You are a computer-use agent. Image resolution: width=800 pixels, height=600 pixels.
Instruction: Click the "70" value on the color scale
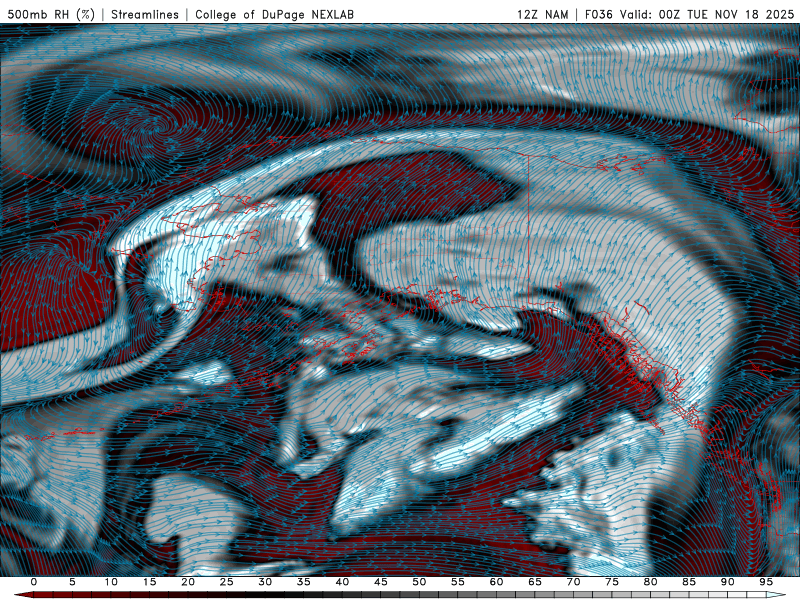click(x=573, y=582)
